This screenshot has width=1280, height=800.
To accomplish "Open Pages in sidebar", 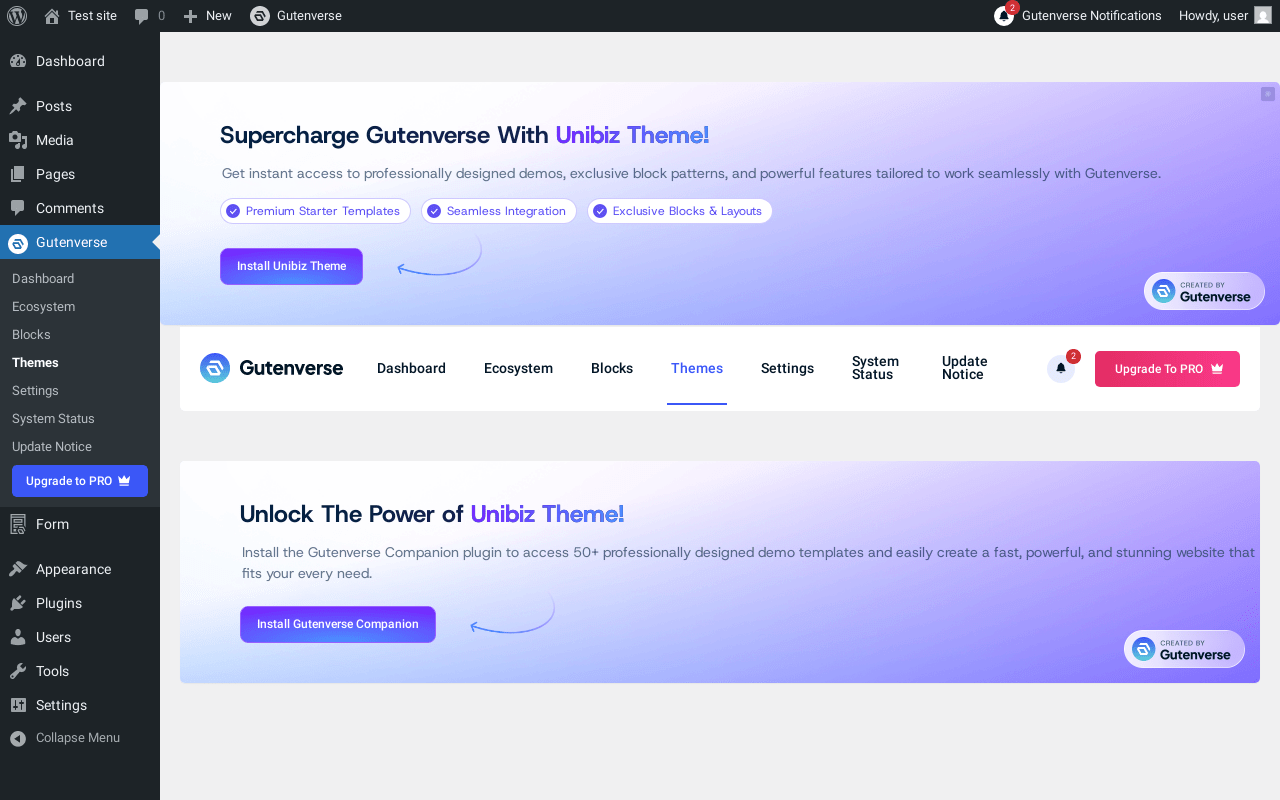I will (x=80, y=174).
